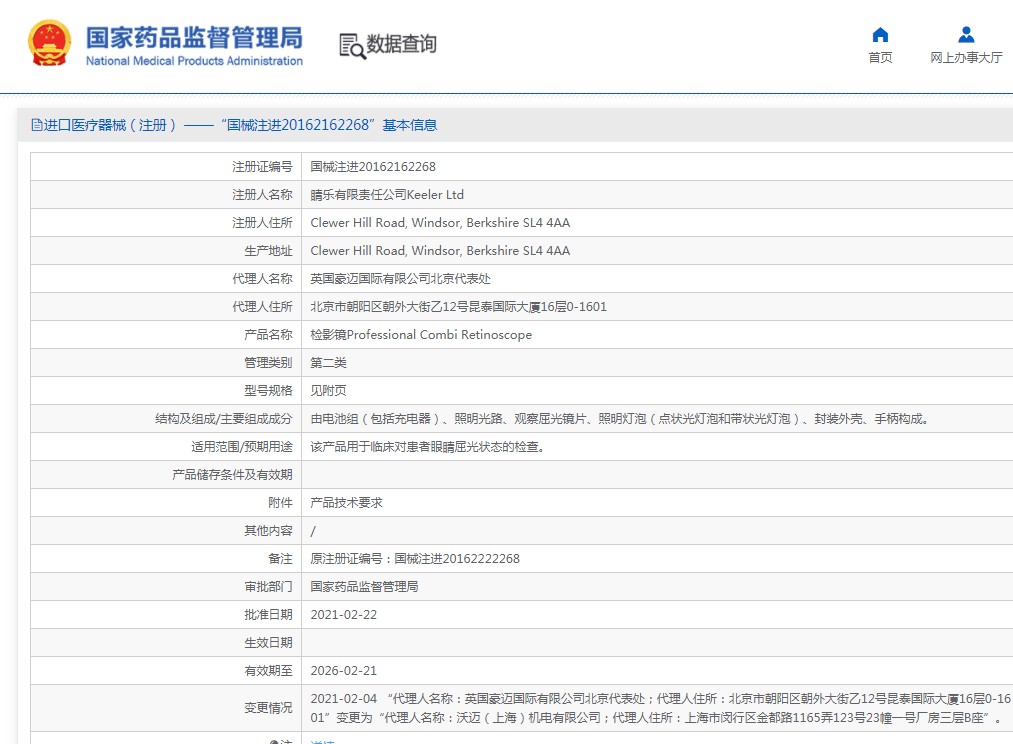
Task: Click the 原注册证编号 remark text
Action: [415, 559]
